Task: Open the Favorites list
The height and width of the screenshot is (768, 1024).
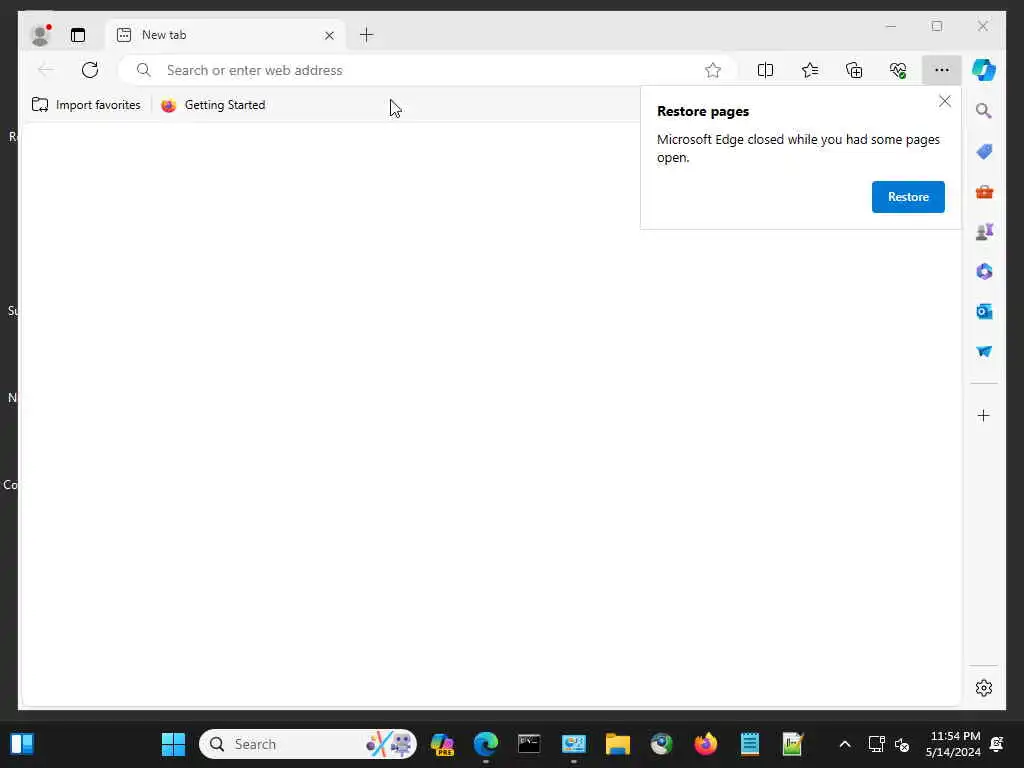Action: 809,70
